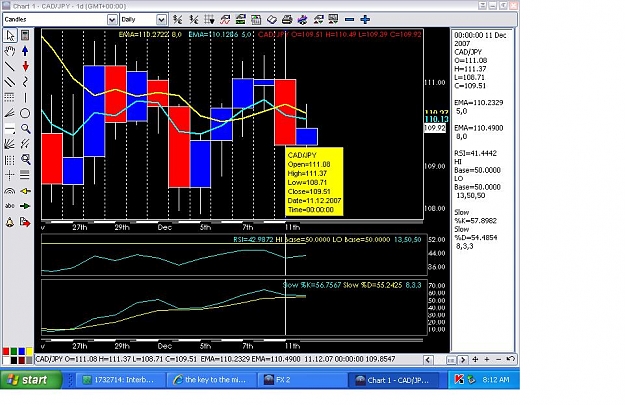Print the chart via printer icon
This screenshot has width=625, height=405.
(287, 19)
